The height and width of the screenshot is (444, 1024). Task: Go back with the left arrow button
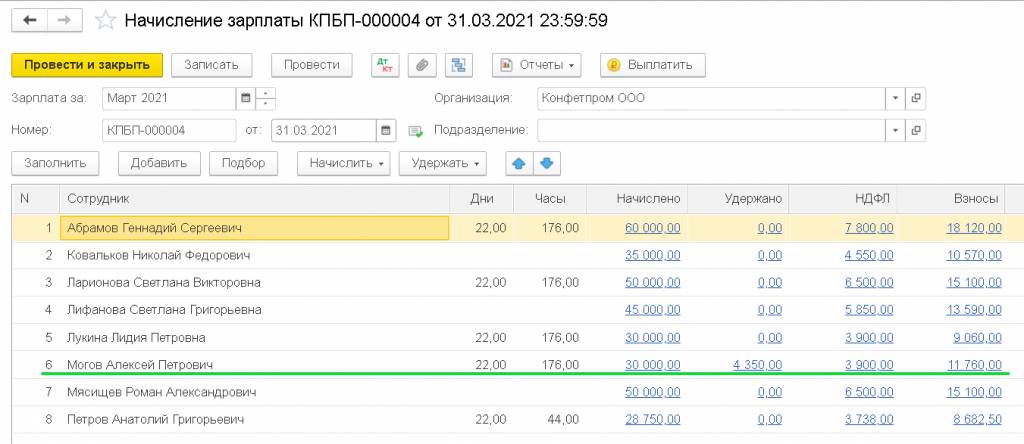29,20
